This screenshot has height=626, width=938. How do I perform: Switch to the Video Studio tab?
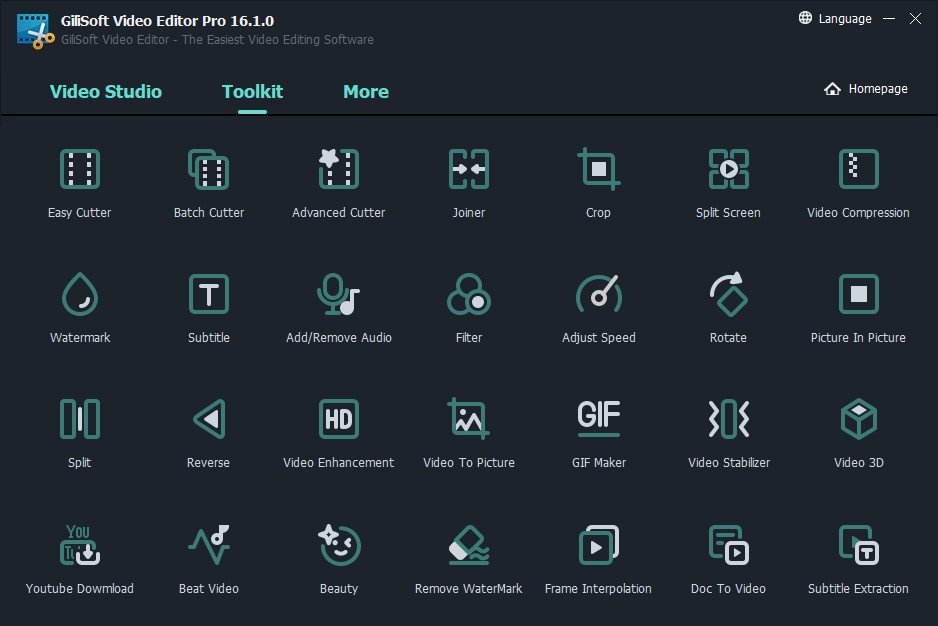click(105, 92)
